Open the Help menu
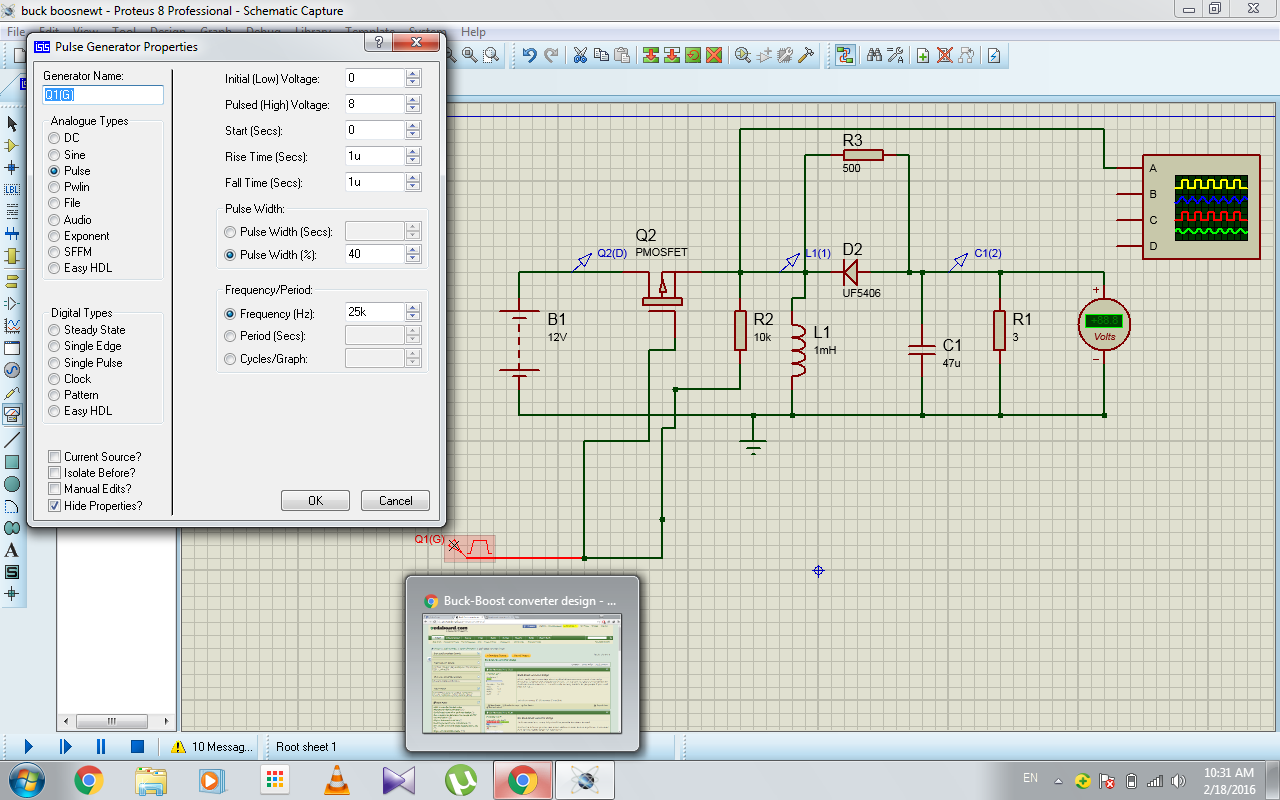 click(x=473, y=32)
